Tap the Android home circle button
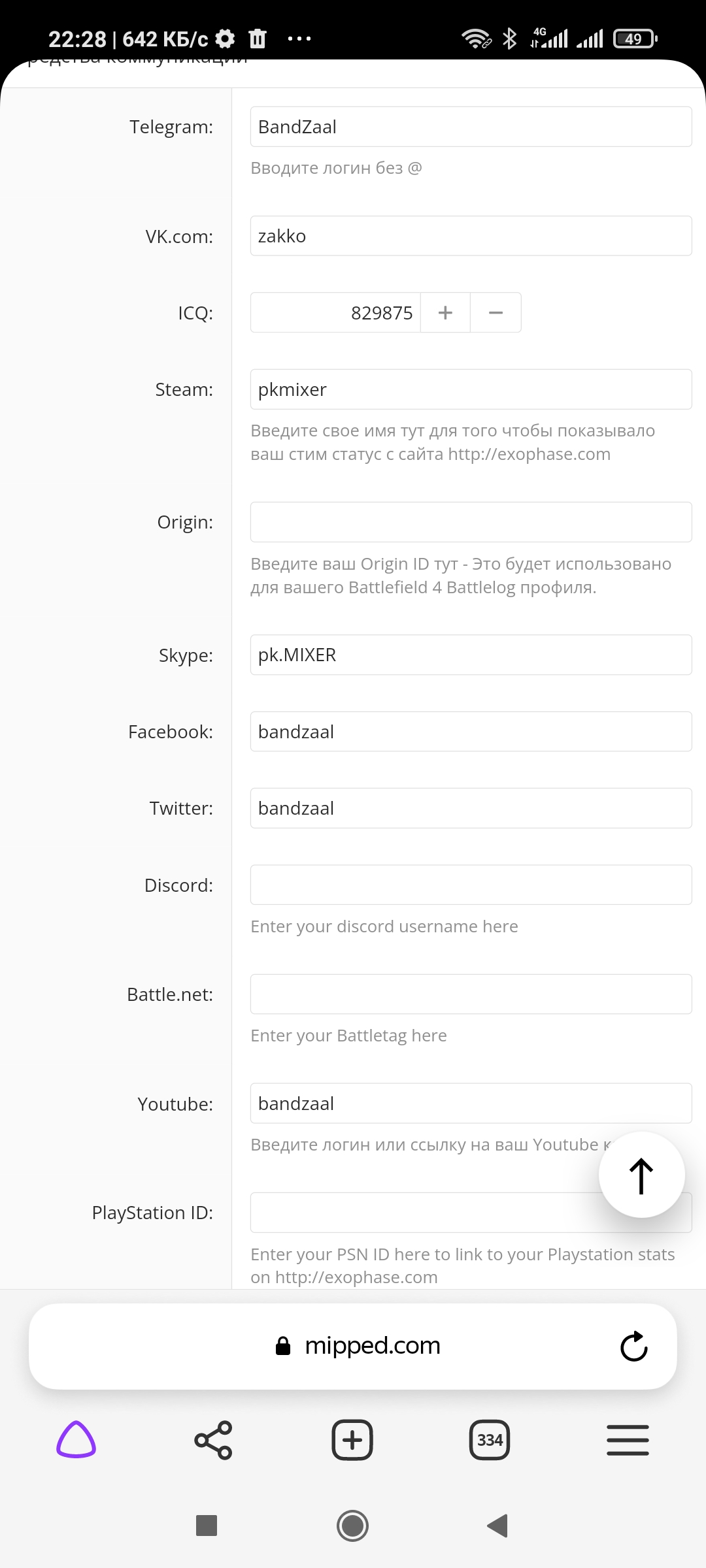The height and width of the screenshot is (1568, 706). click(x=352, y=1526)
